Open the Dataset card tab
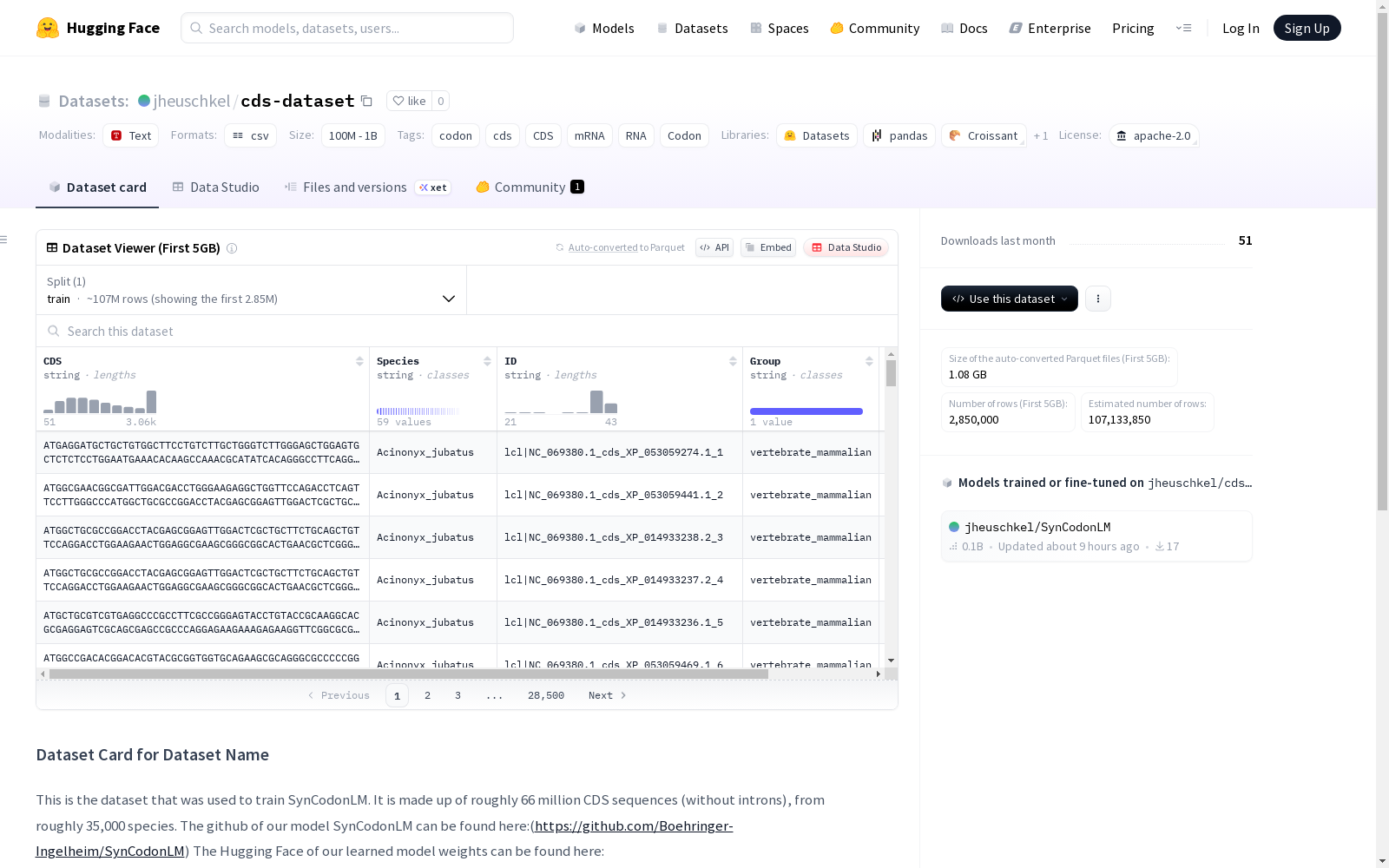This screenshot has height=868, width=1389. pos(97,187)
